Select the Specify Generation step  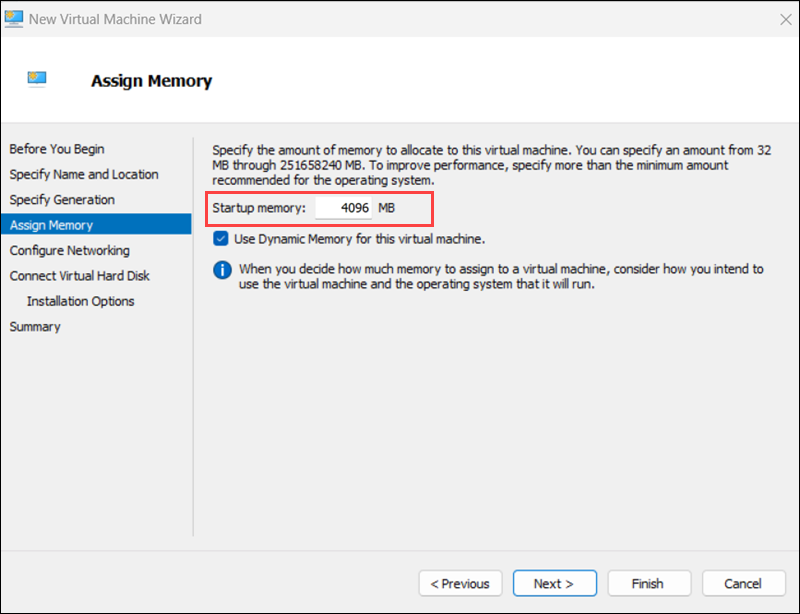(x=62, y=200)
